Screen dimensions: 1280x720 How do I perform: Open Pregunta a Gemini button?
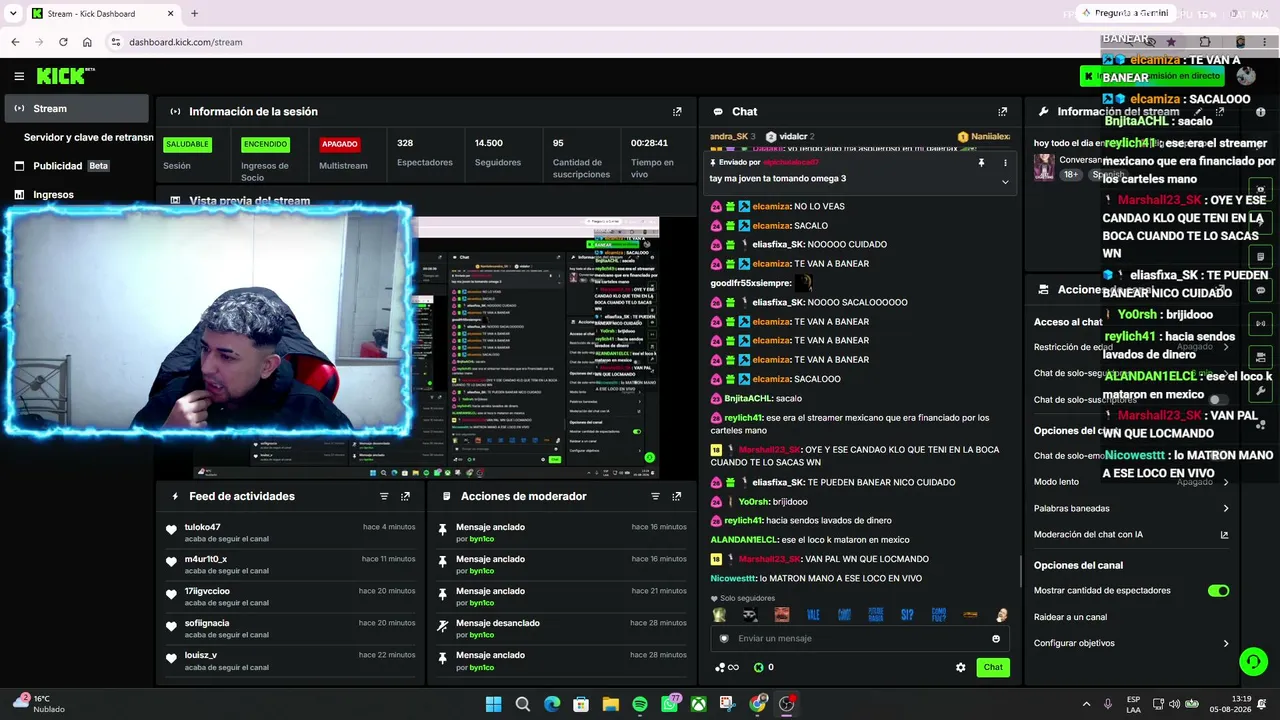pyautogui.click(x=1124, y=13)
